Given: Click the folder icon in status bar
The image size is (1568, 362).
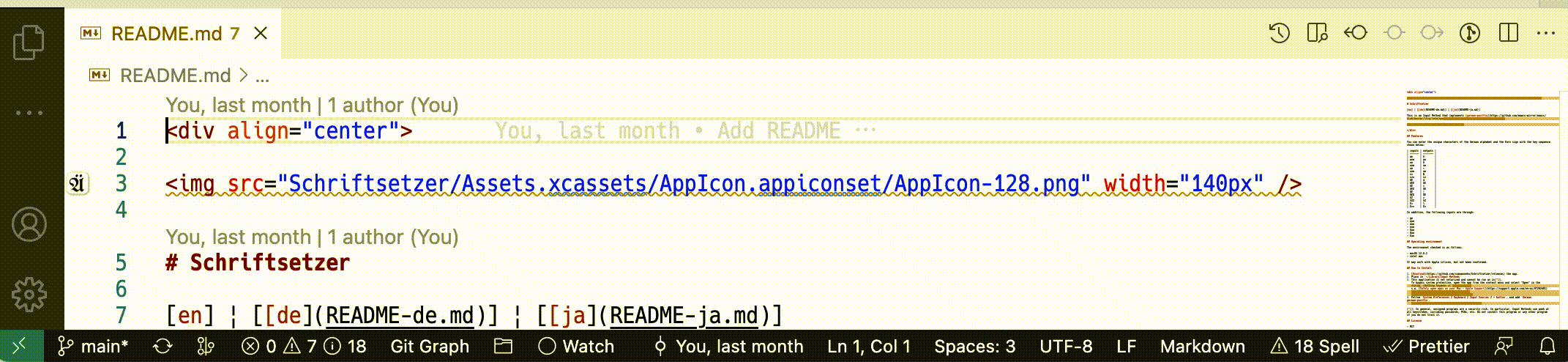Looking at the screenshot, I should 503,346.
